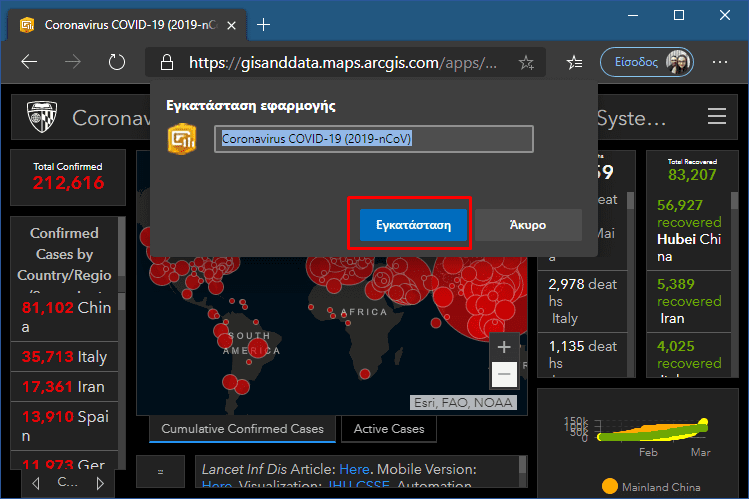Click the Είσοδος profile button
The image size is (749, 499).
point(647,62)
